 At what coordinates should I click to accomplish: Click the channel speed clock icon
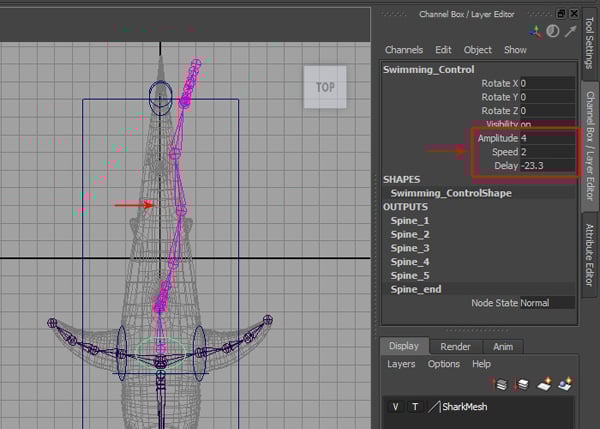coord(552,32)
